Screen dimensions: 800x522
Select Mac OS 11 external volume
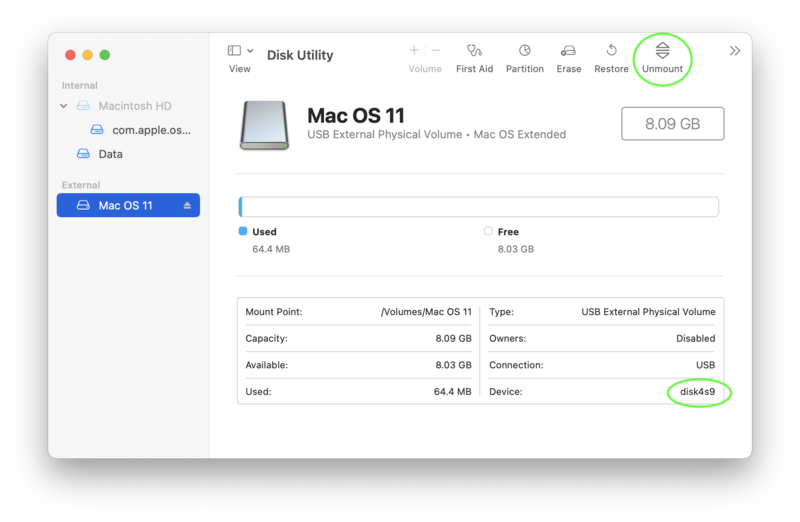tap(128, 205)
